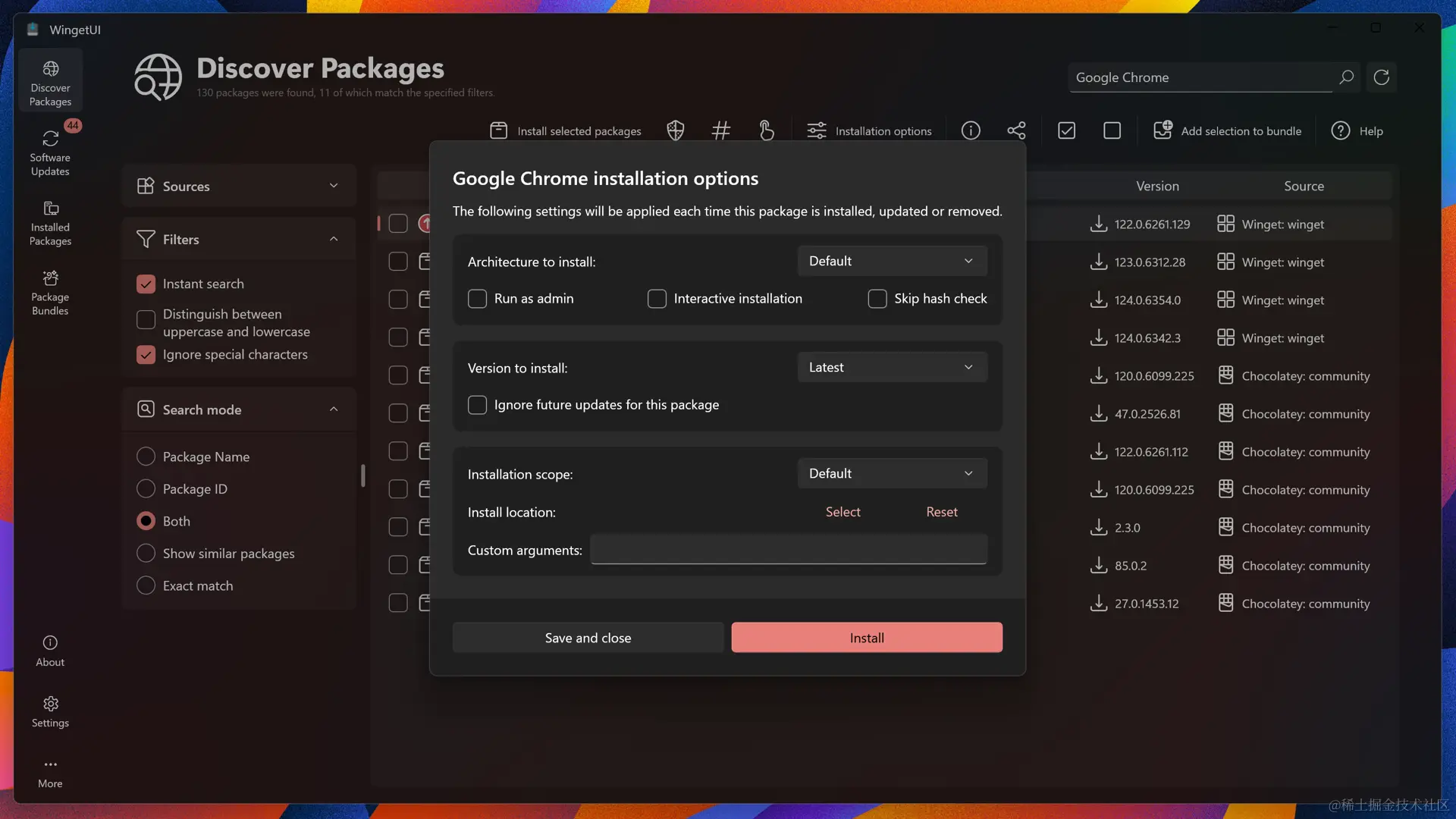Click Save and close button
The height and width of the screenshot is (819, 1456).
pos(588,638)
